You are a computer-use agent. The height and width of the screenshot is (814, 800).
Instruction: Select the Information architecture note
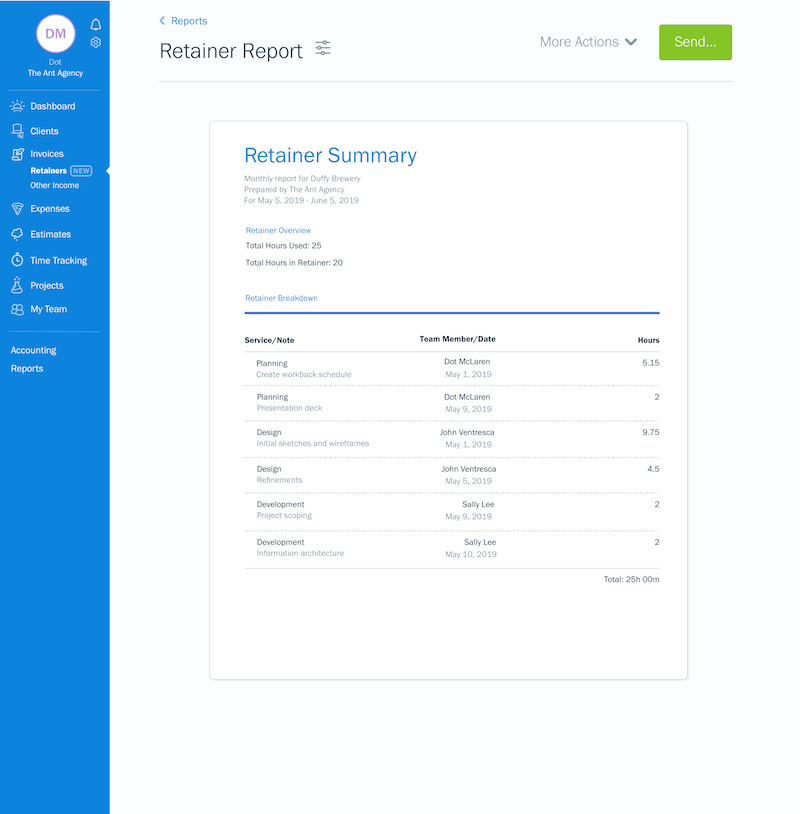[x=300, y=553]
